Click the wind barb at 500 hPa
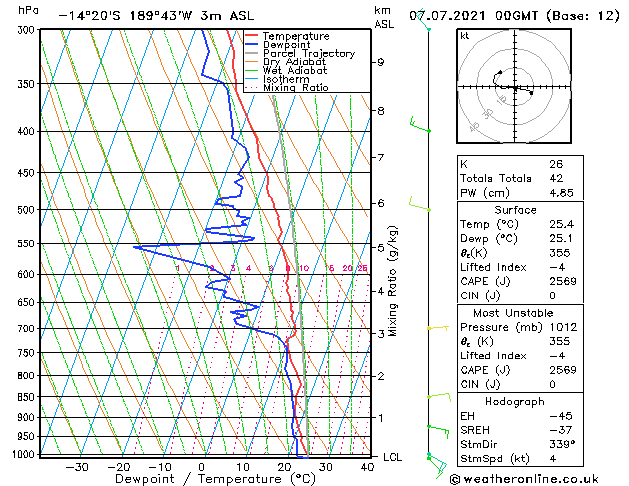The height and width of the screenshot is (486, 629). [420, 203]
